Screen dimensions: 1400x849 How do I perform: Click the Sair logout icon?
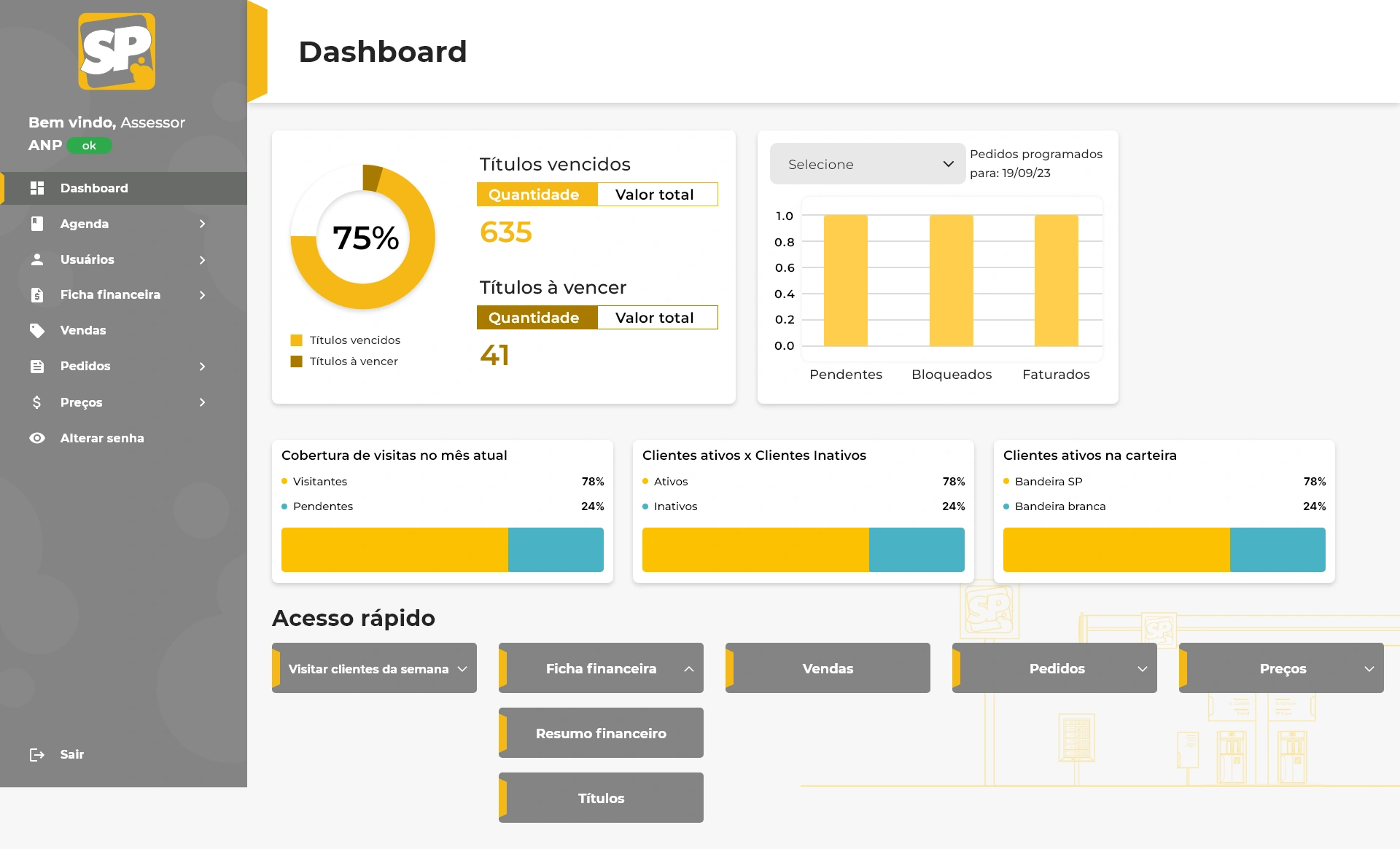tap(37, 755)
